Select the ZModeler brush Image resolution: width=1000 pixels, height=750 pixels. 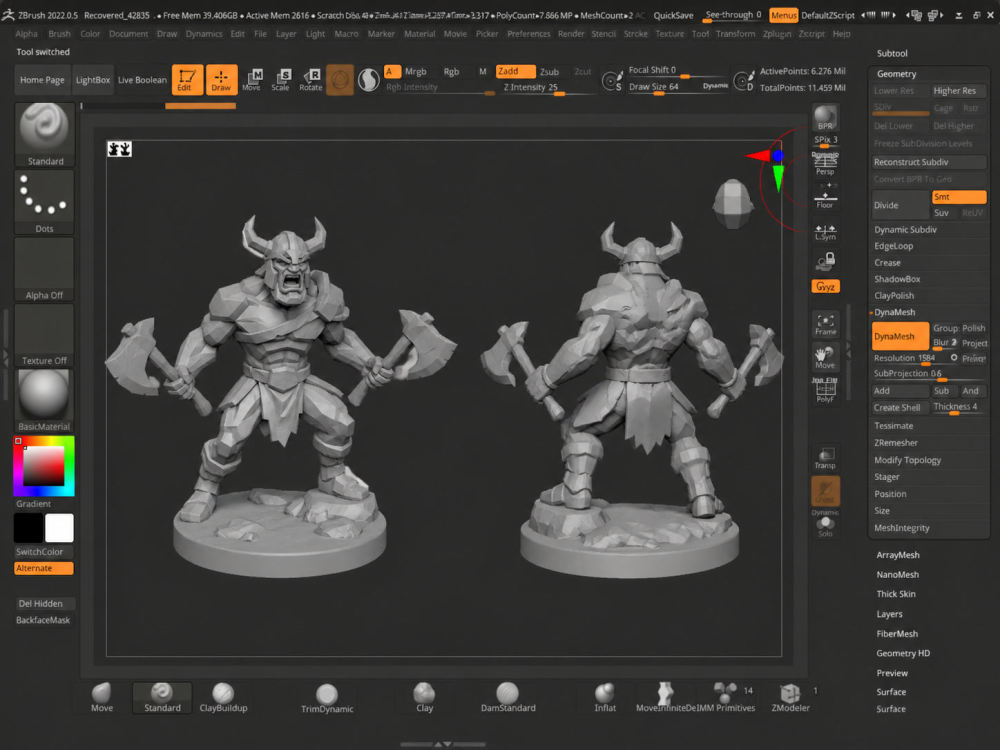[790, 697]
